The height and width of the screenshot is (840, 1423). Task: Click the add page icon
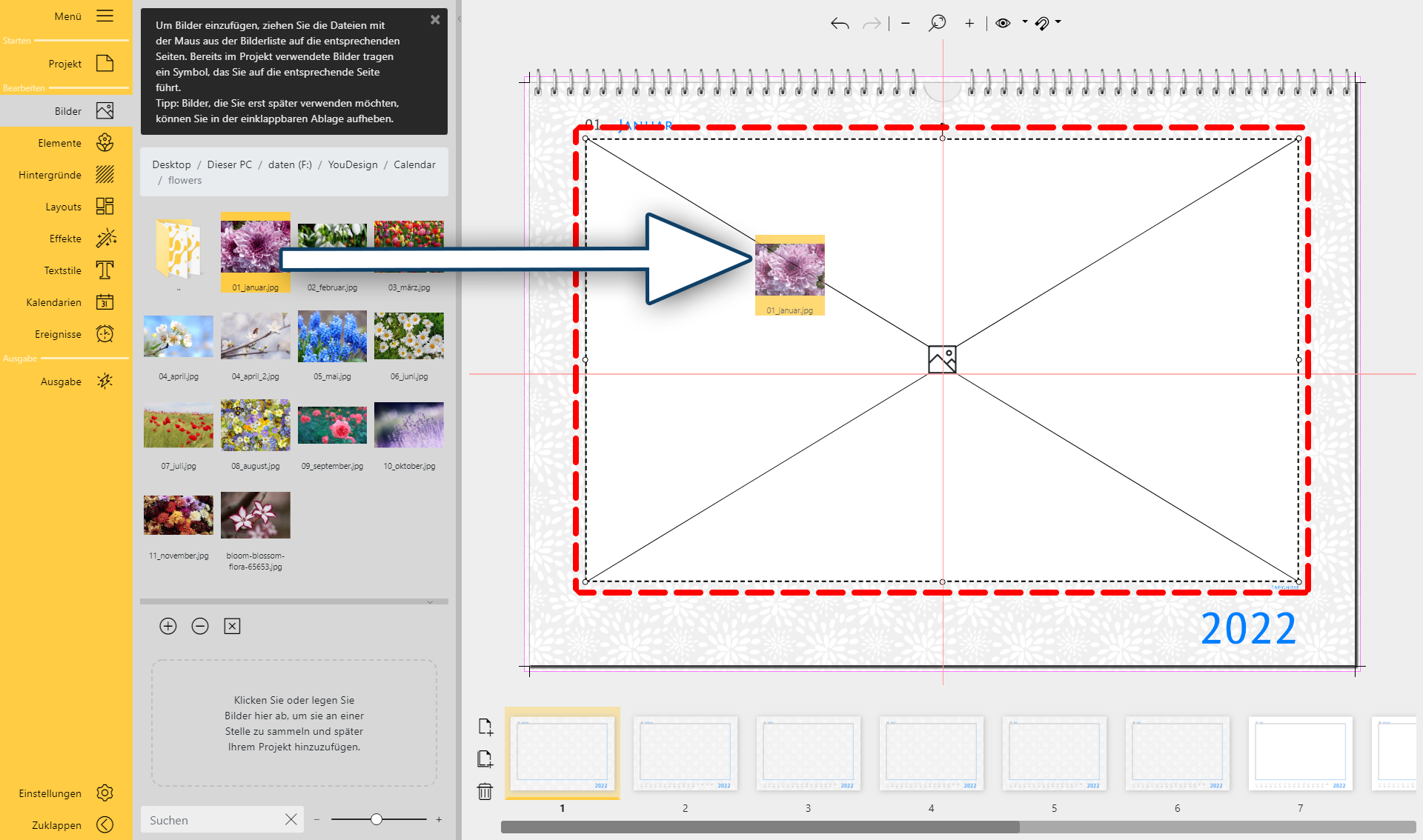tap(485, 727)
